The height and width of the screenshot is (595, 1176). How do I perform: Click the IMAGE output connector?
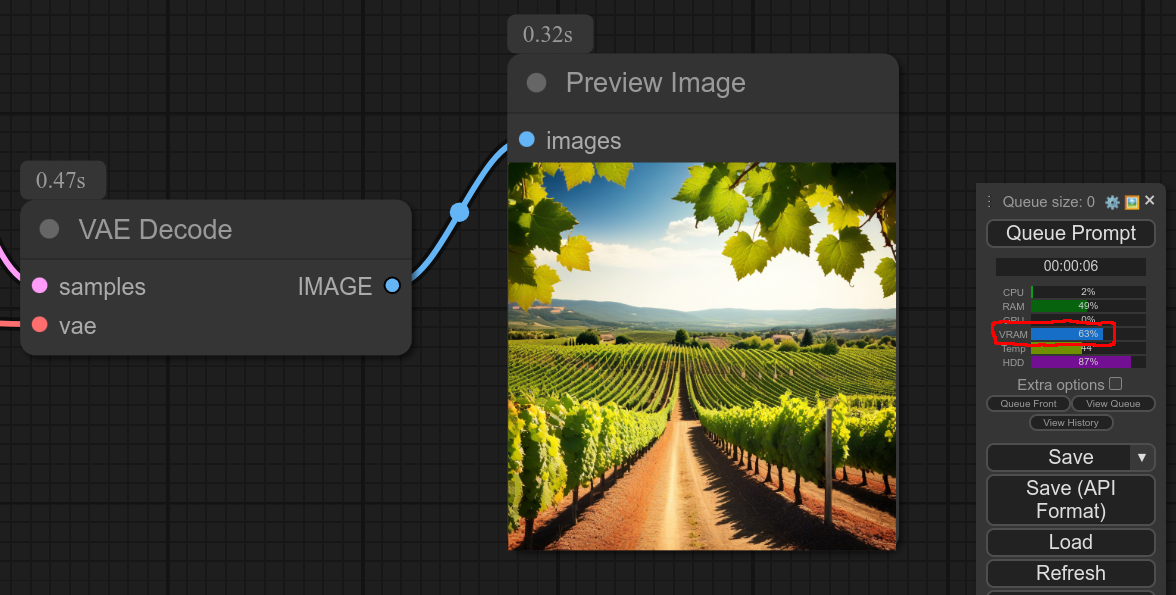[x=392, y=286]
